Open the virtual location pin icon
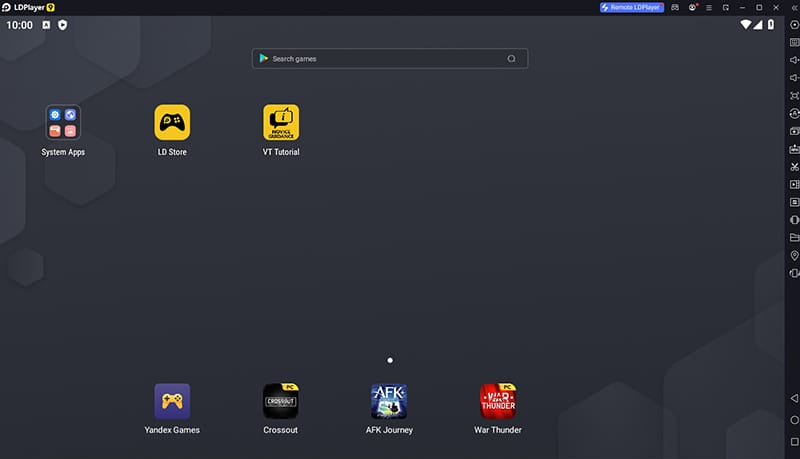Viewport: 800px width, 459px height. click(794, 256)
